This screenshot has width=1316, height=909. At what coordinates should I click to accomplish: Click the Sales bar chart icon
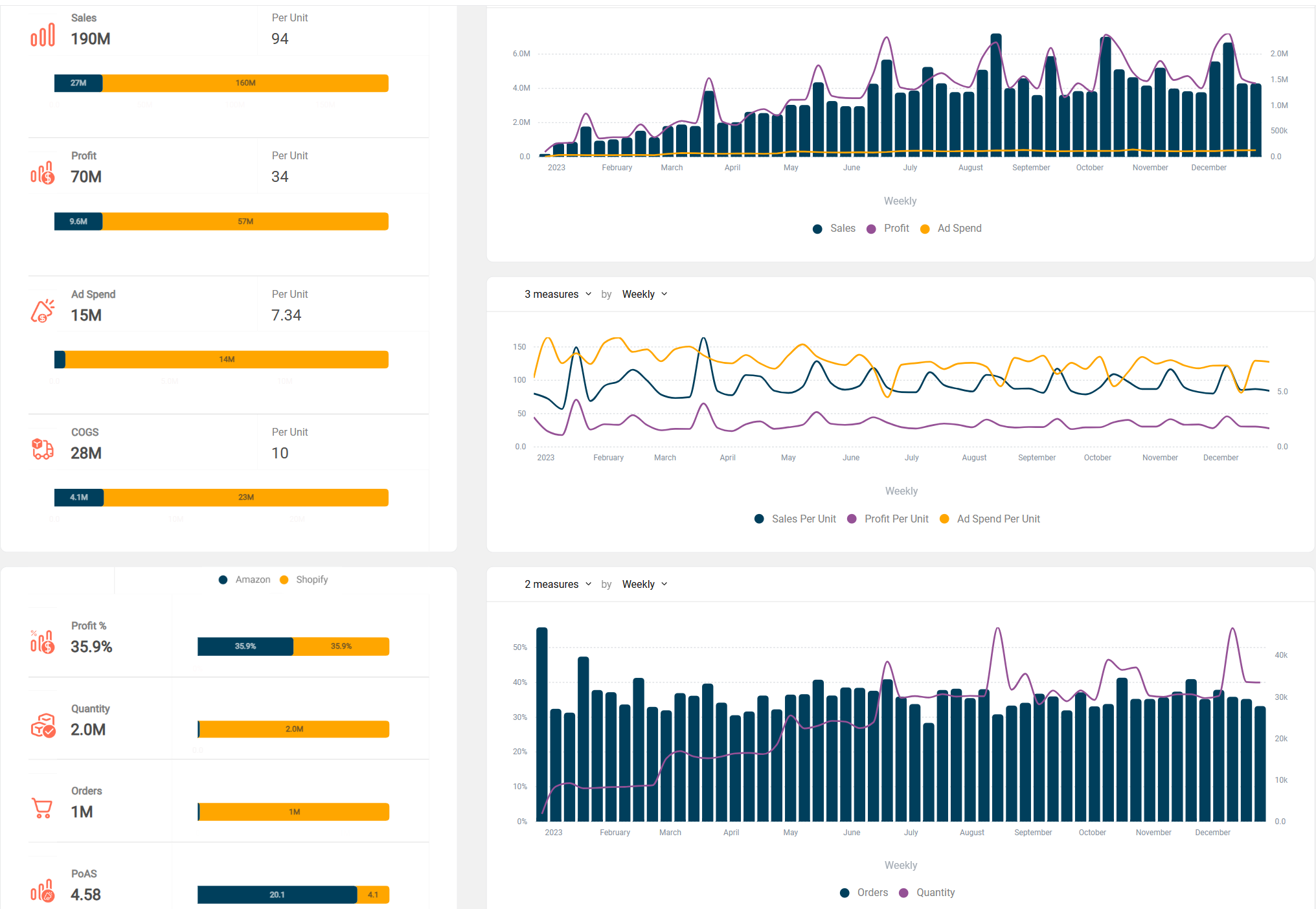coord(43,35)
